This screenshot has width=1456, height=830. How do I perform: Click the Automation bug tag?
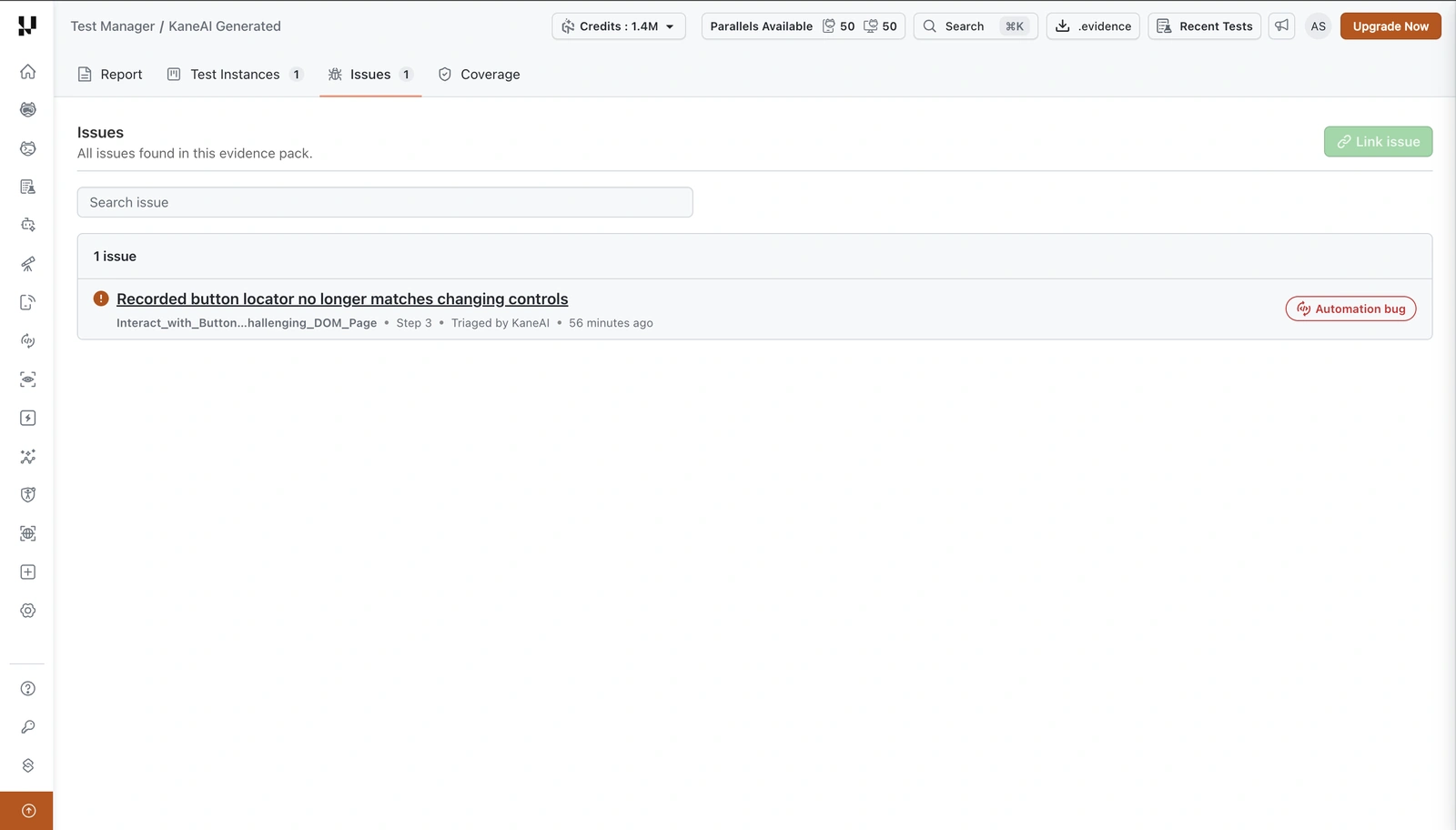point(1350,309)
